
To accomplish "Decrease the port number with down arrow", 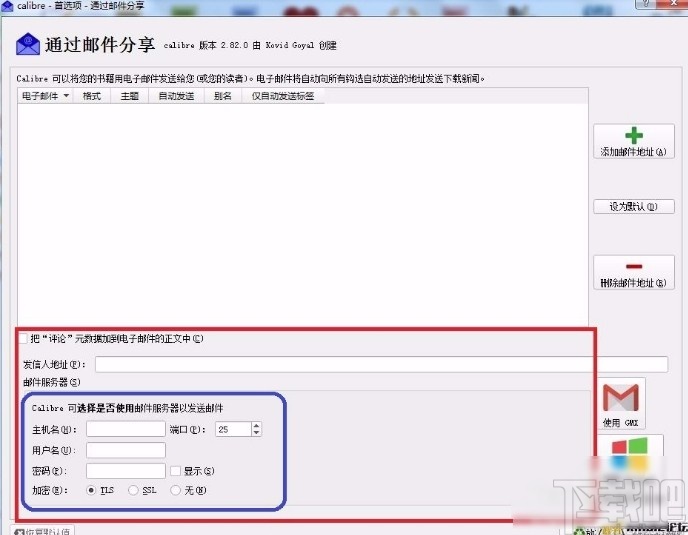I will [x=257, y=433].
